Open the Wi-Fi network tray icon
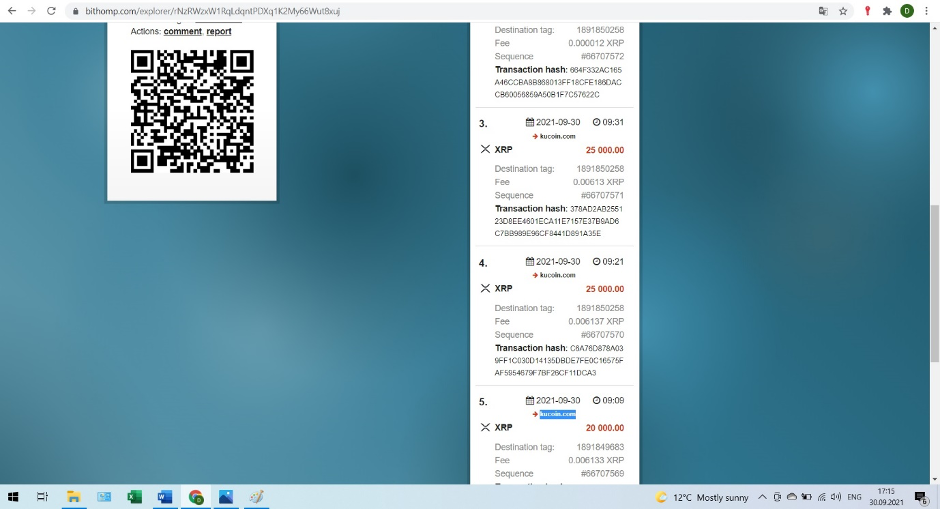The width and height of the screenshot is (941, 510). pos(822,497)
